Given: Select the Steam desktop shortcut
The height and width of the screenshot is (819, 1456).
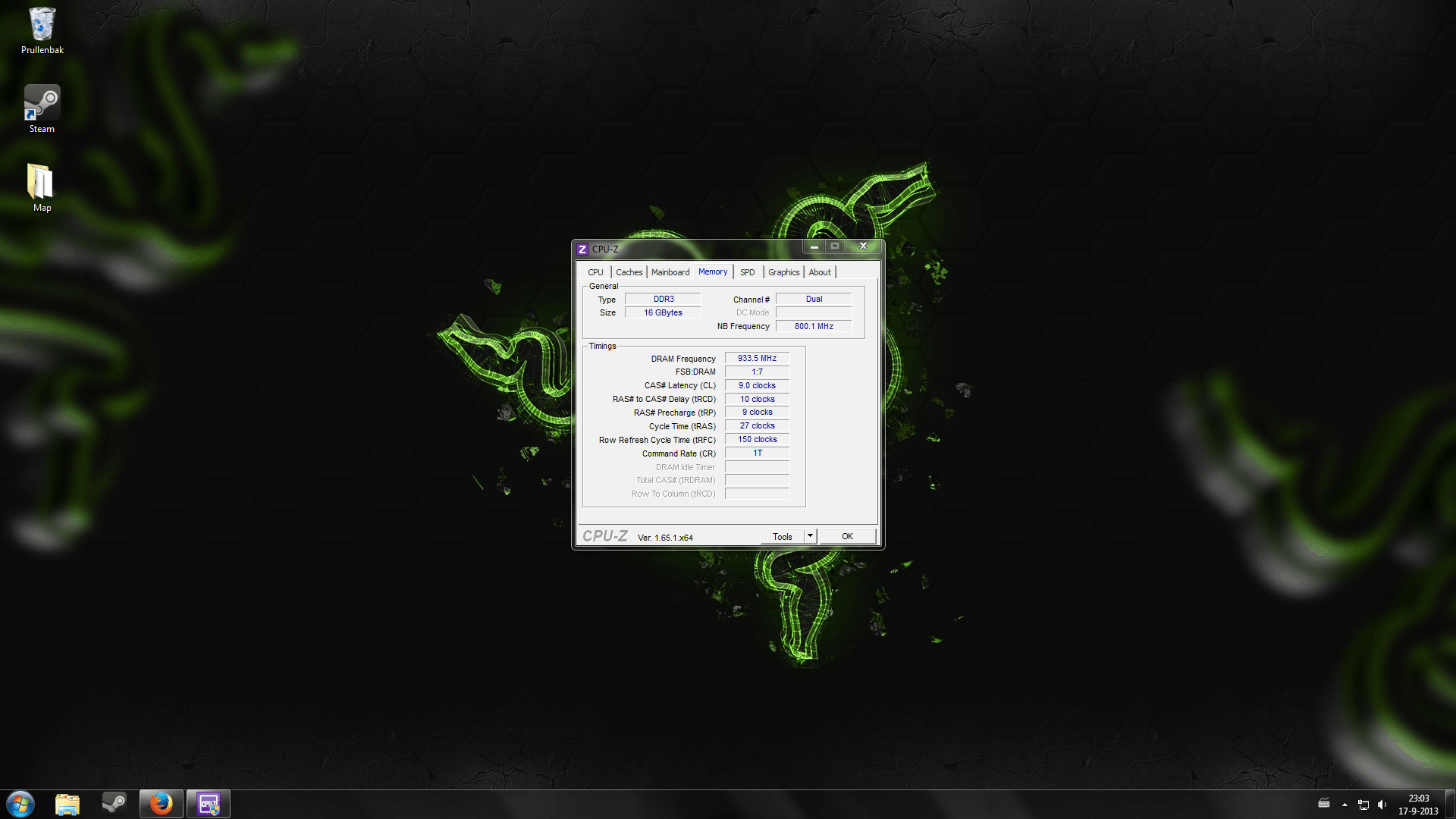Looking at the screenshot, I should [42, 108].
